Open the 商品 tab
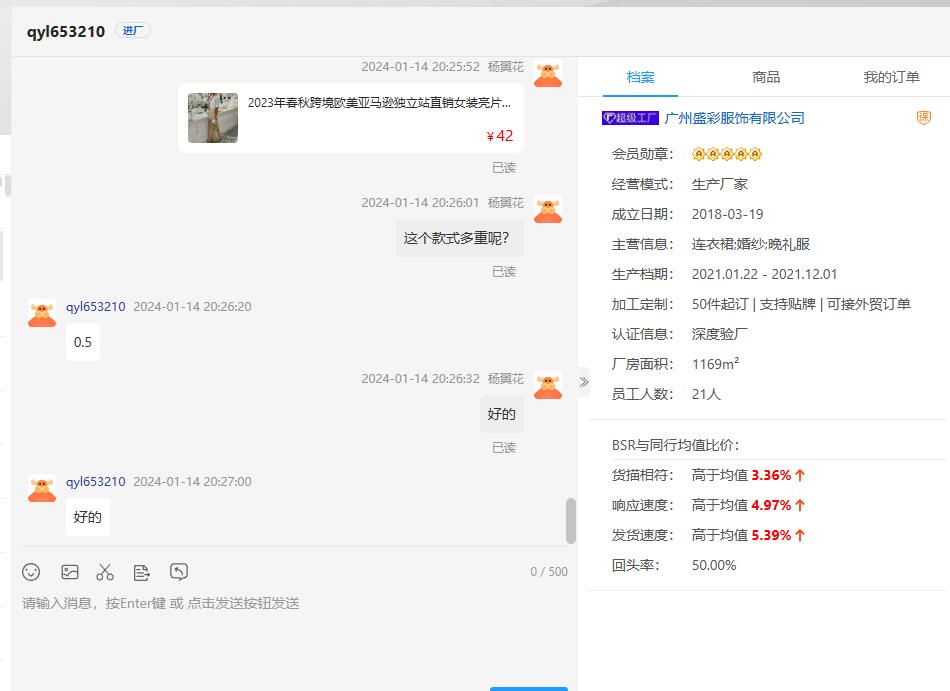950x691 pixels. (766, 77)
